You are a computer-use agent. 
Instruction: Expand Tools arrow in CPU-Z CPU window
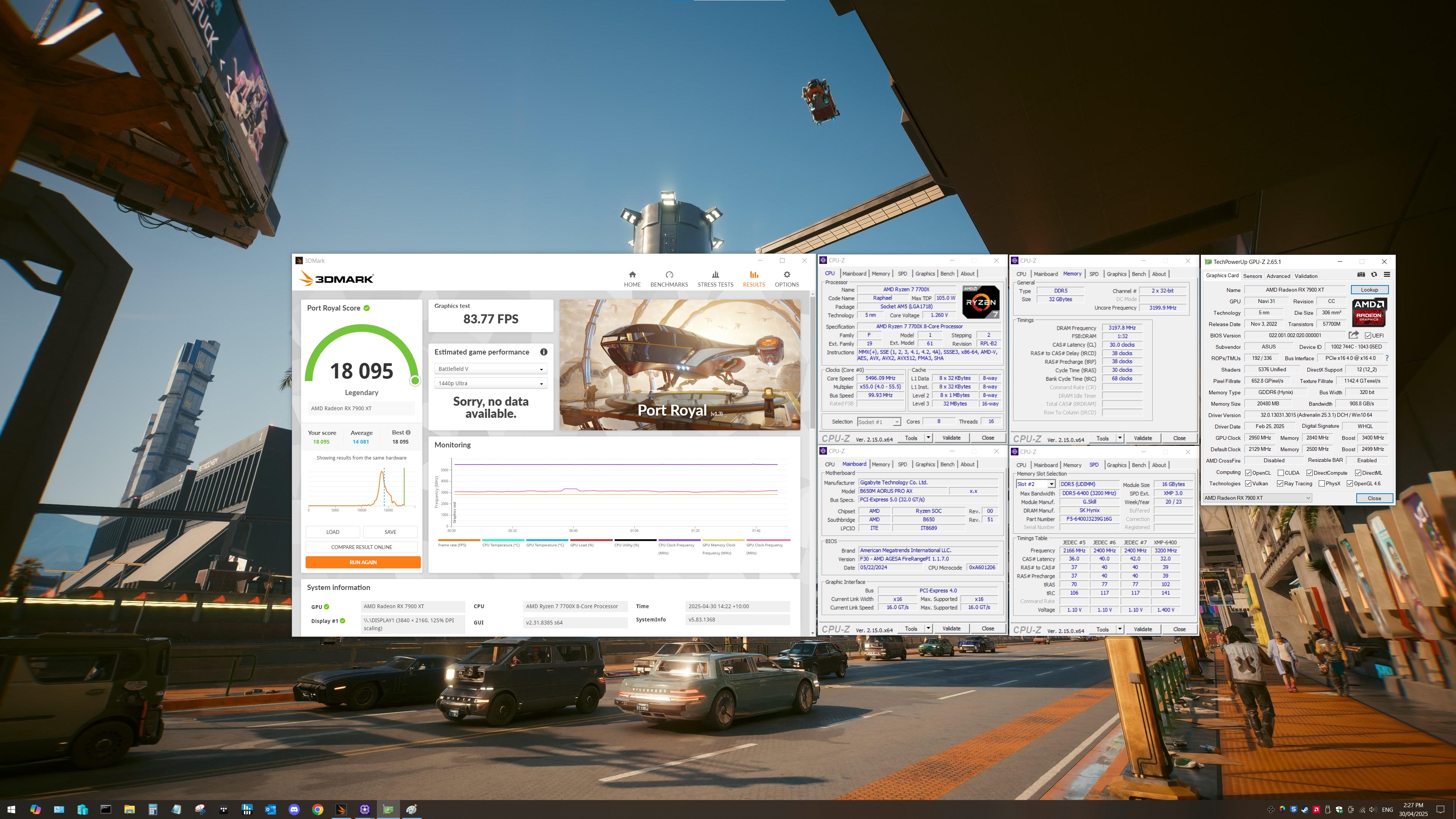(928, 438)
